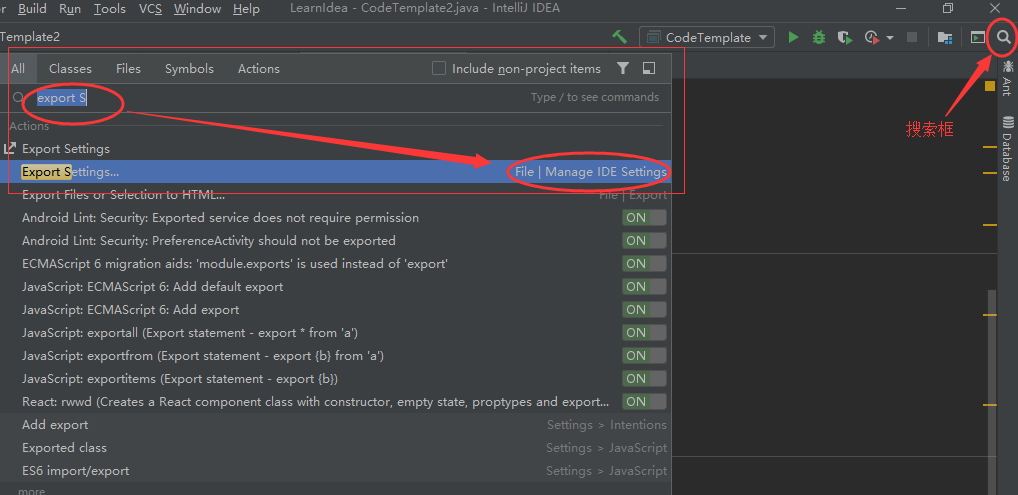Open the VCS menu
Image resolution: width=1018 pixels, height=495 pixels.
tap(151, 9)
